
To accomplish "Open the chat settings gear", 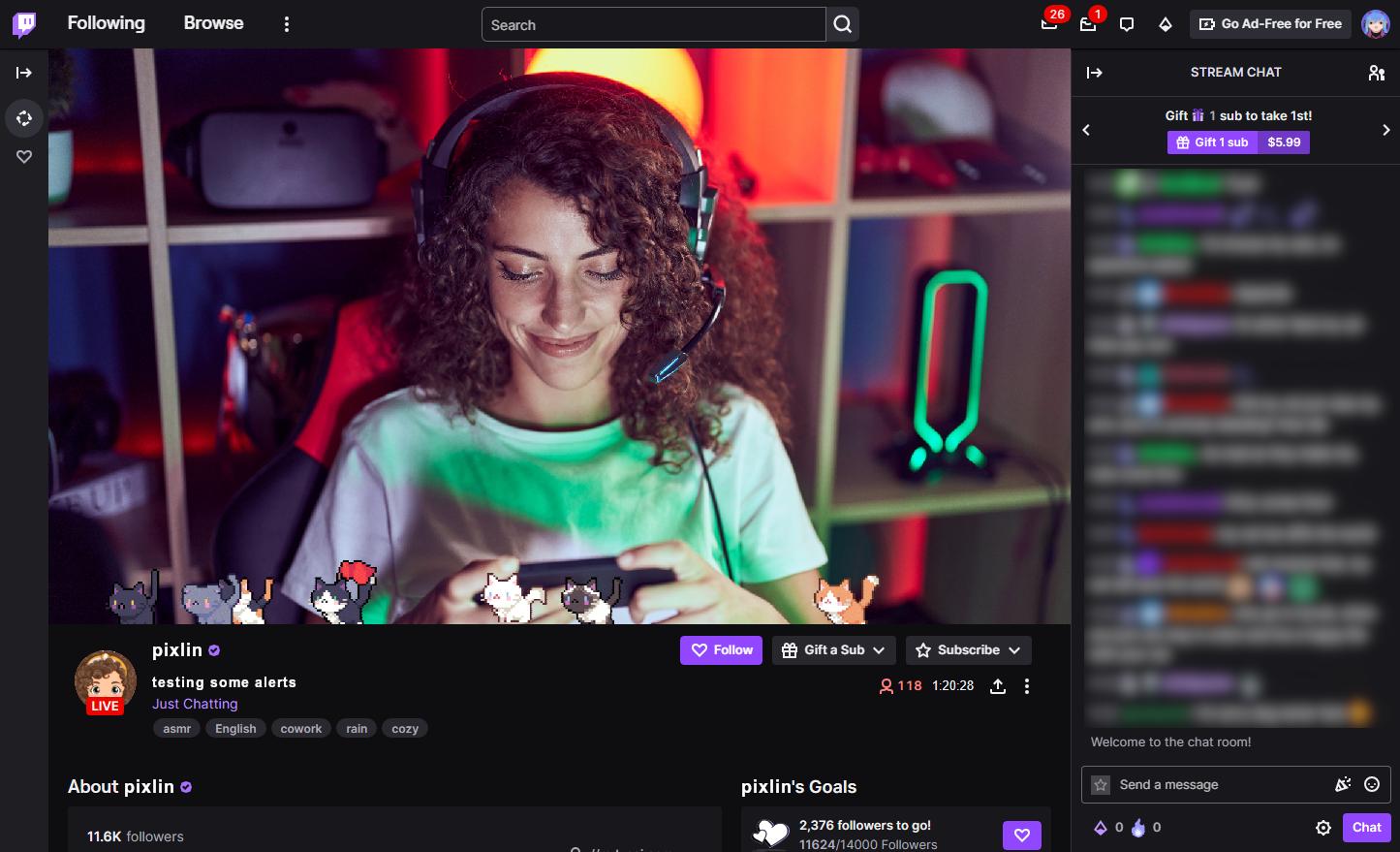I will pos(1322,827).
